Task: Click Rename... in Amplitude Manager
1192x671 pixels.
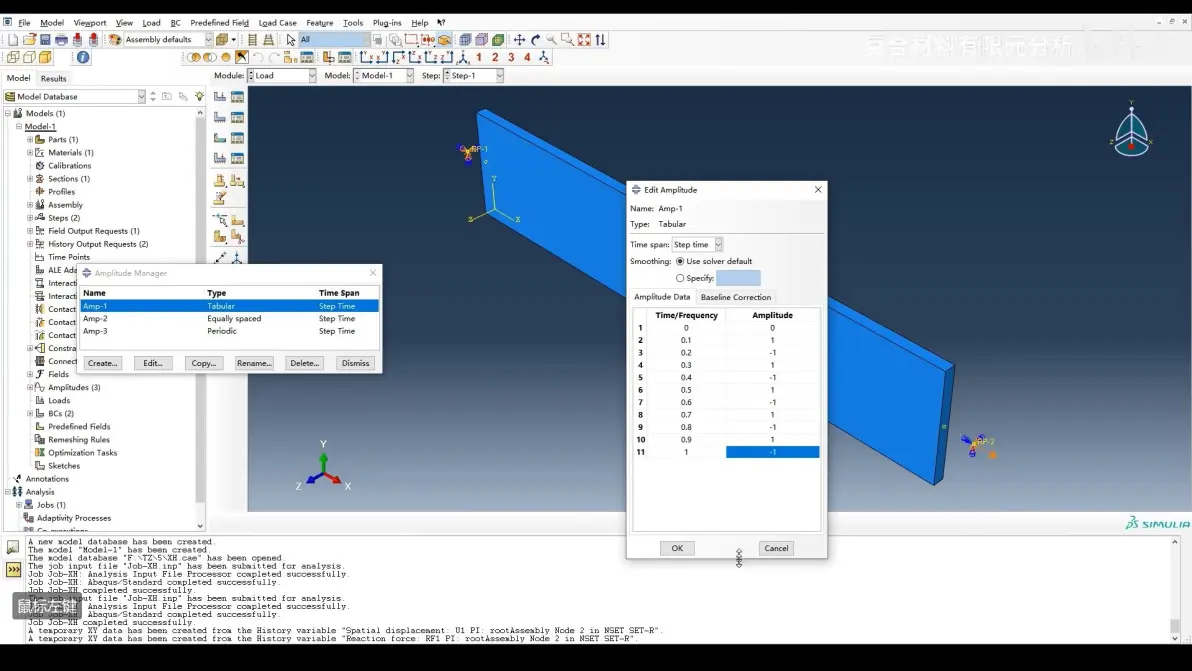Action: point(254,363)
